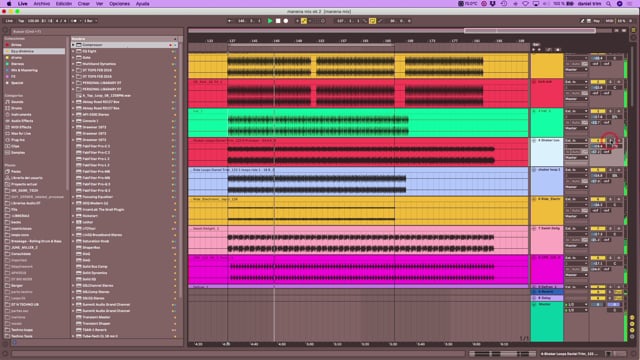Click the GR Kick track volume field

tap(598, 87)
